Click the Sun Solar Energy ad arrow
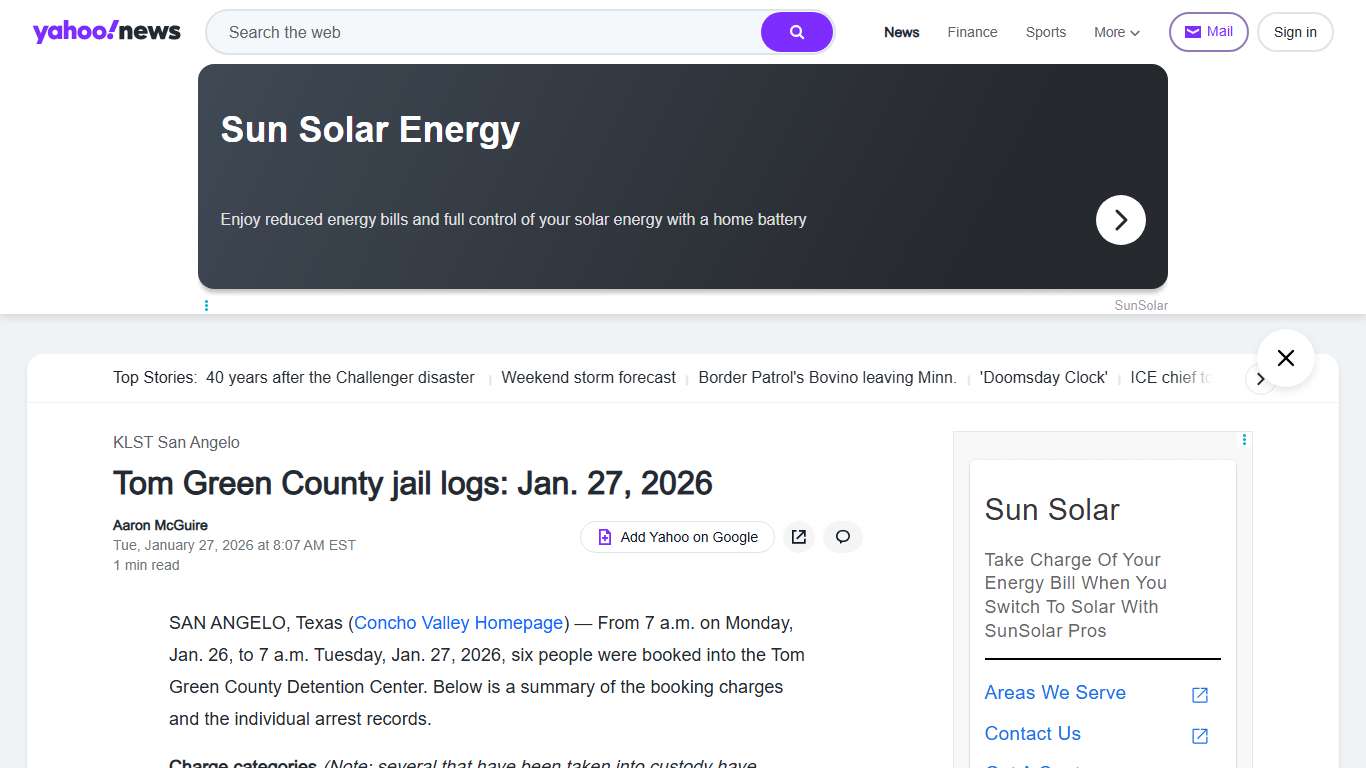The height and width of the screenshot is (768, 1366). point(1120,220)
